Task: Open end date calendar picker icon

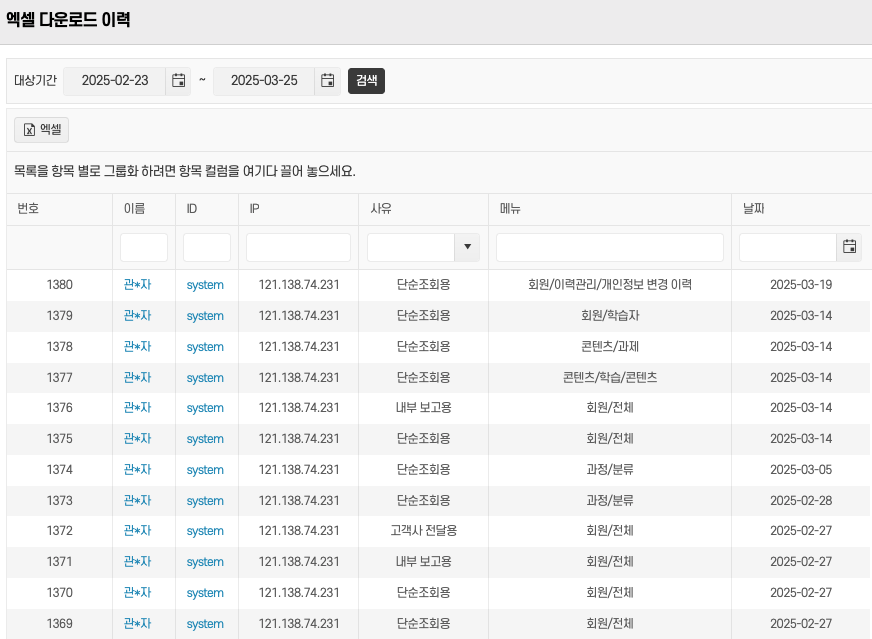Action: coord(328,81)
